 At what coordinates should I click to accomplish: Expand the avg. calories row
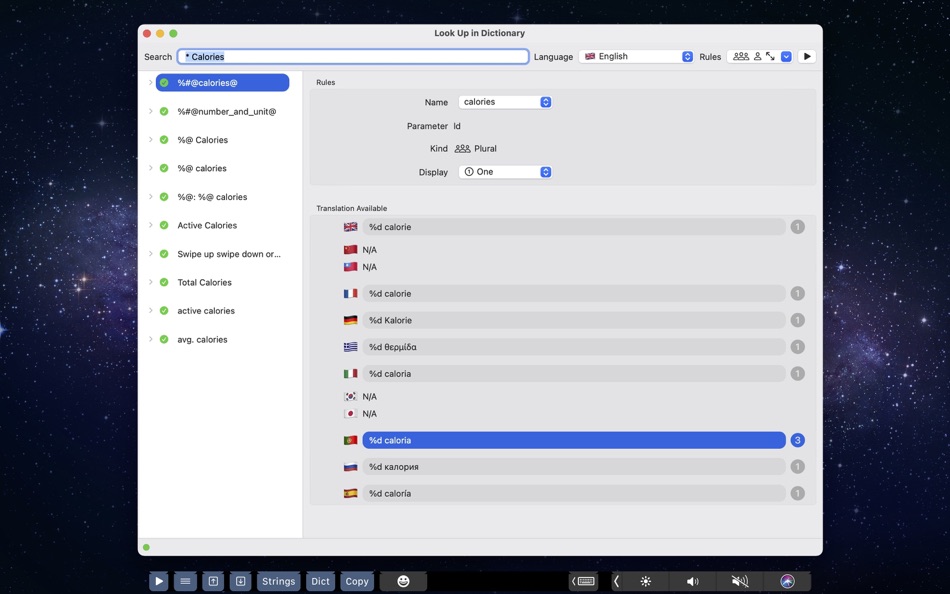150,339
